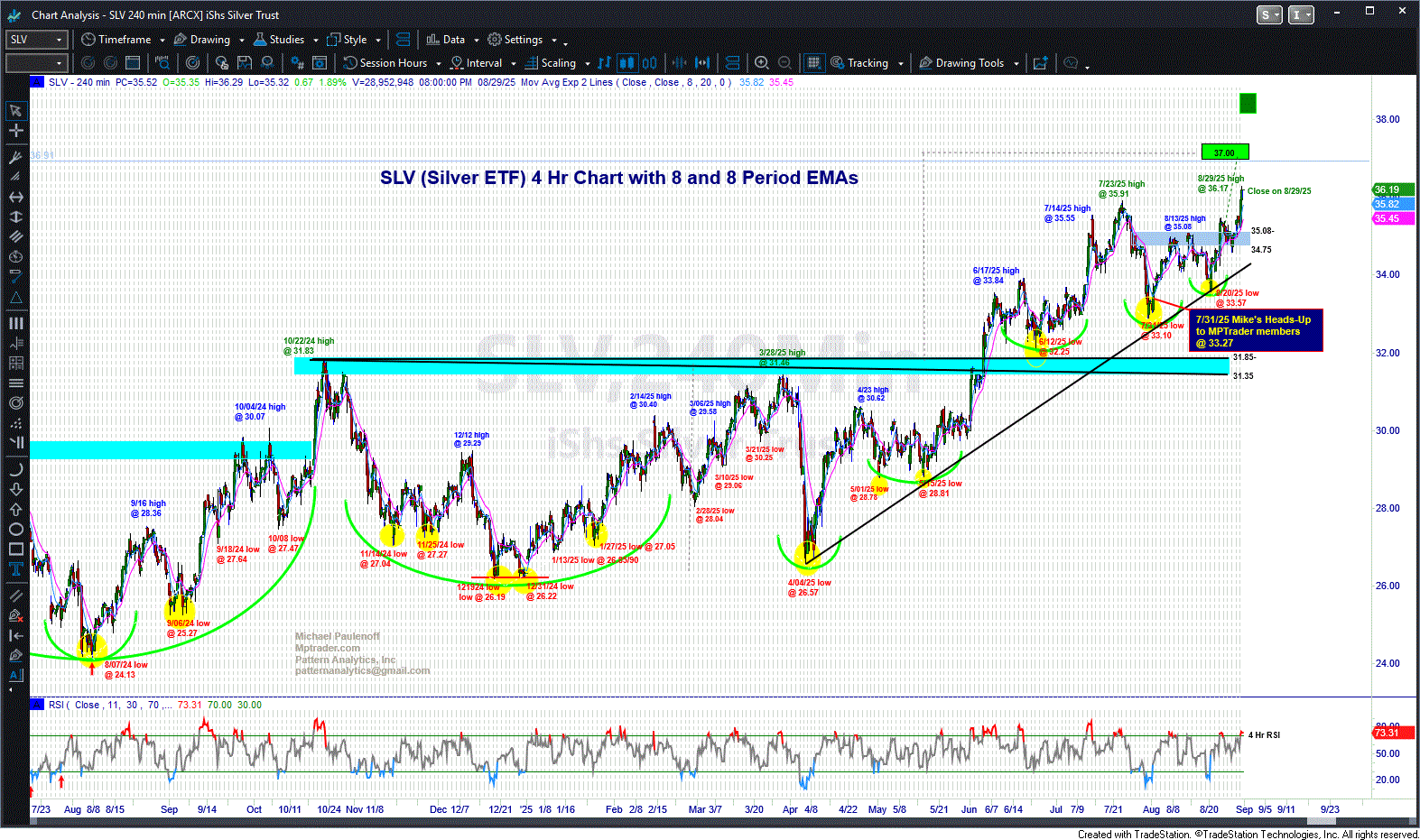1420x840 pixels.
Task: Open the Data menu
Action: point(445,40)
